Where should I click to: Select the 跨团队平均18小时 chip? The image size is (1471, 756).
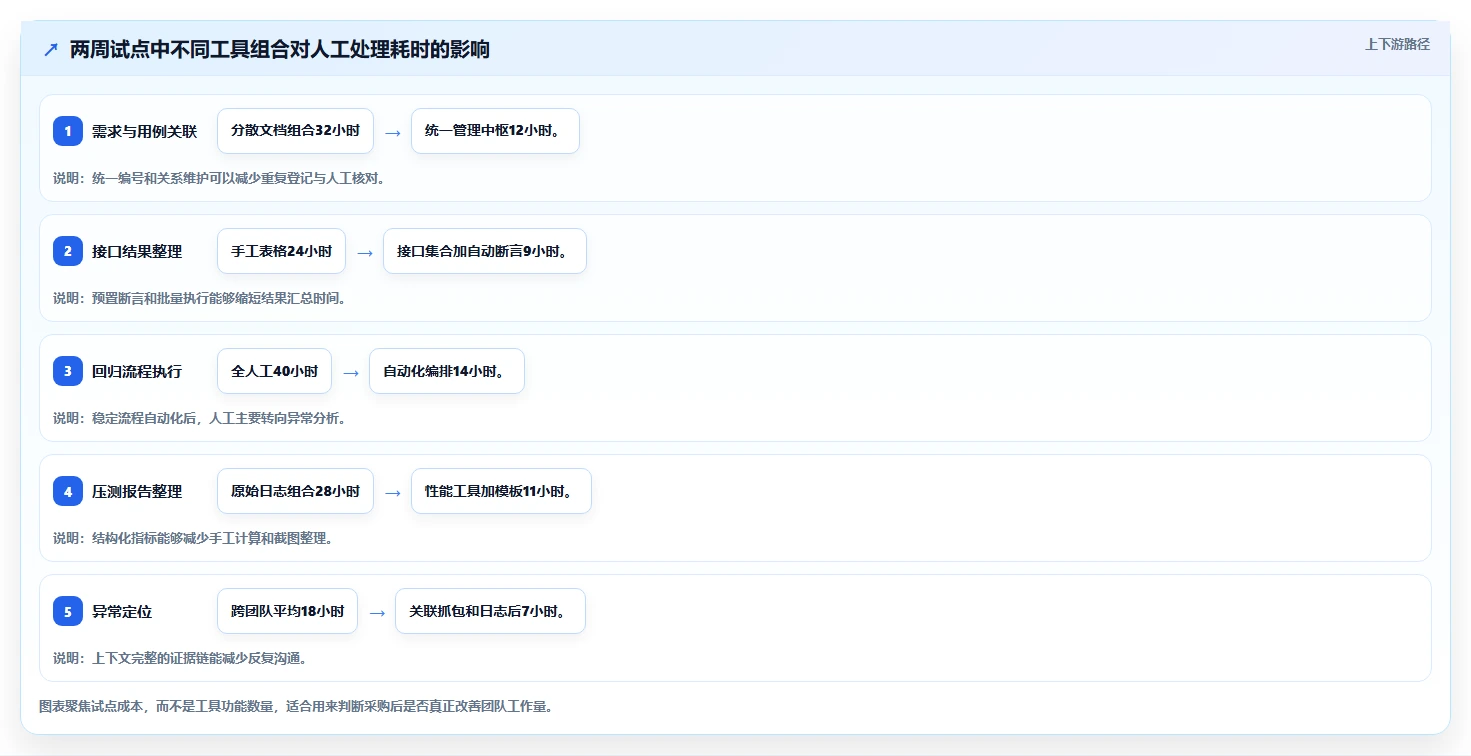pyautogui.click(x=287, y=611)
